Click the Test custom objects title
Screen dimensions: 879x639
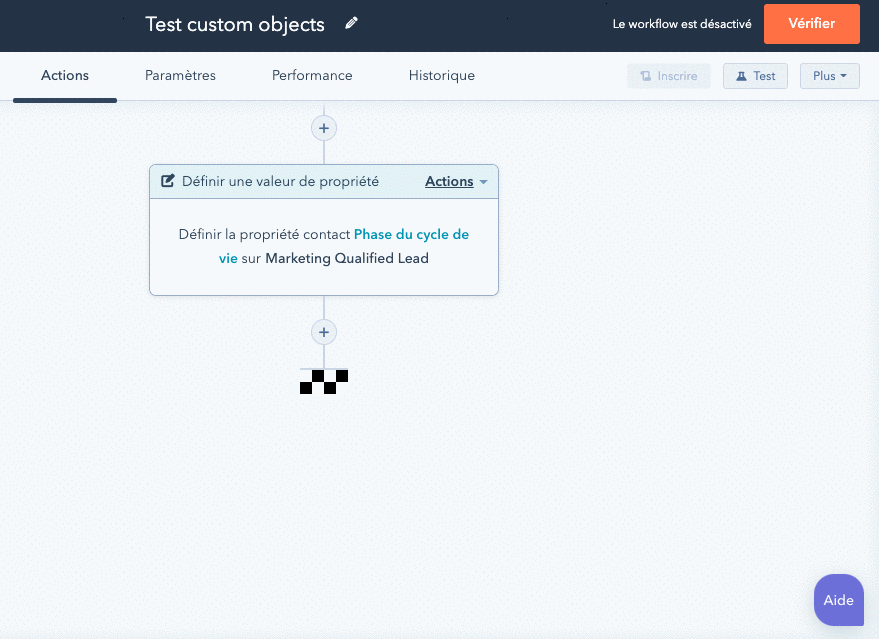coord(235,24)
